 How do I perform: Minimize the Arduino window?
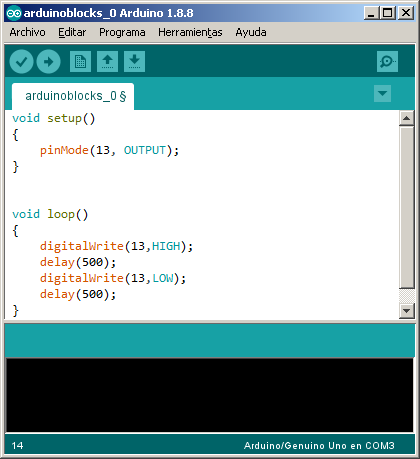(371, 13)
